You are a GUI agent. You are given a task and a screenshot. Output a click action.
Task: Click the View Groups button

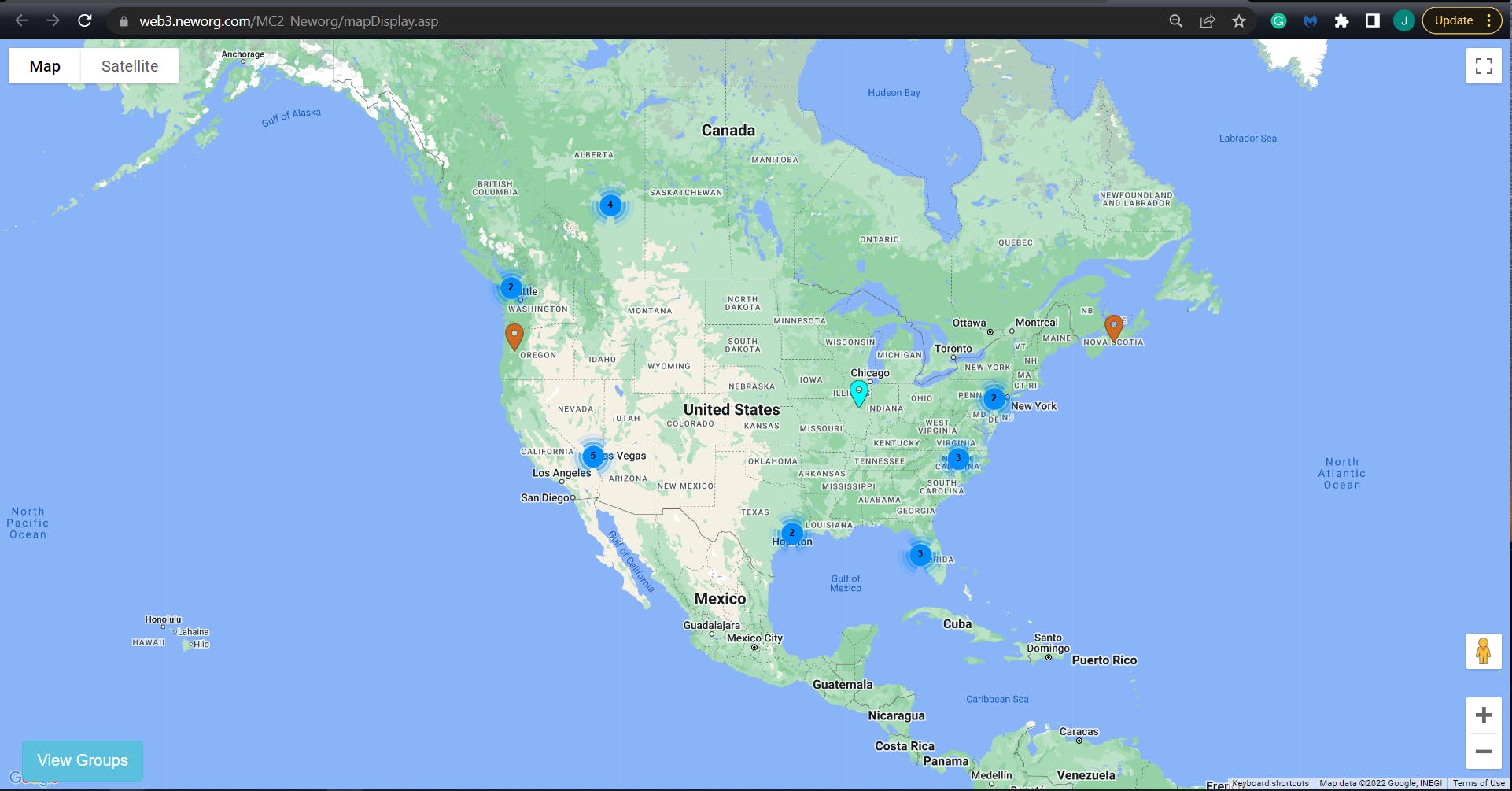point(83,760)
